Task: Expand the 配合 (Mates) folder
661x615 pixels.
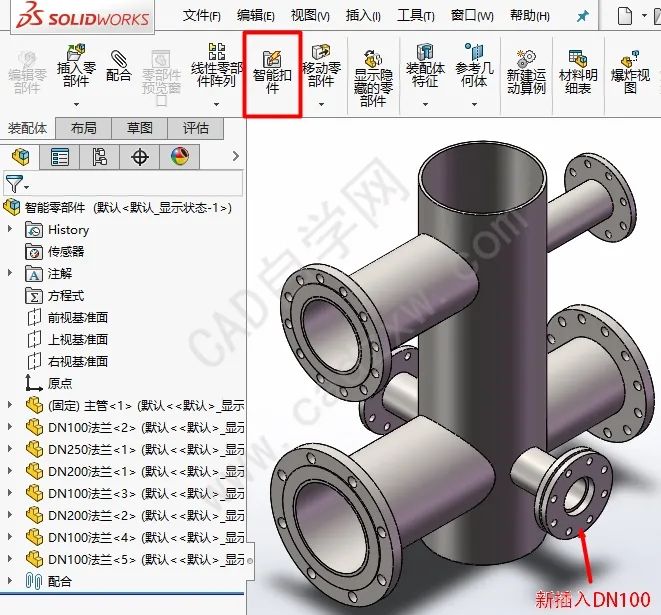Action: (x=10, y=580)
